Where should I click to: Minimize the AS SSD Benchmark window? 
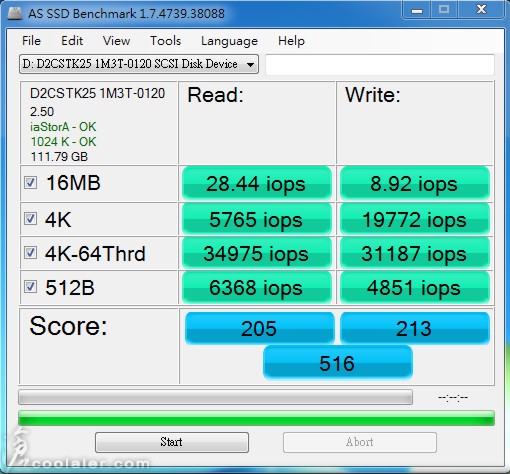point(417,10)
